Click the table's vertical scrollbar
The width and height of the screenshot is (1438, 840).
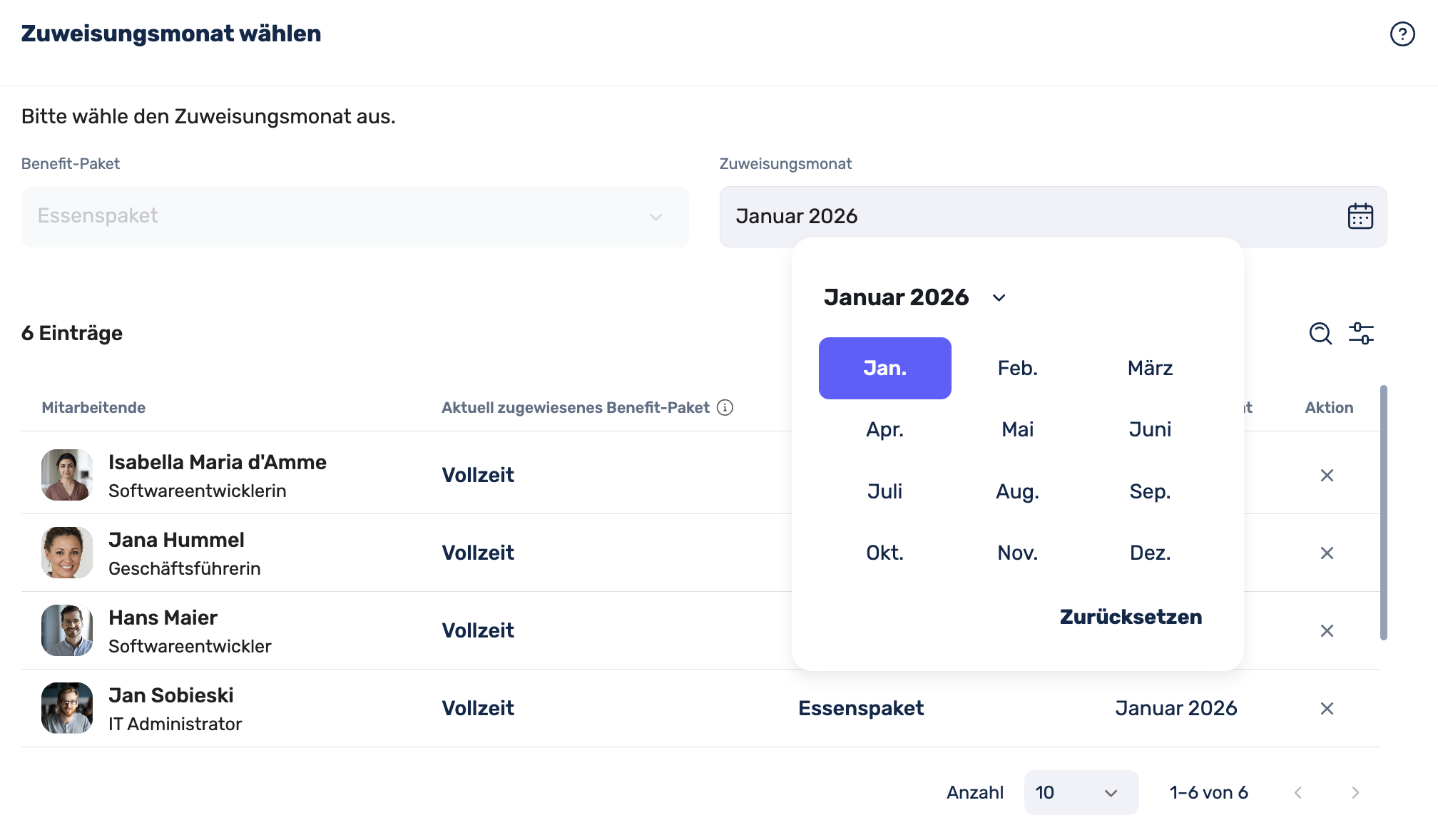click(1384, 513)
